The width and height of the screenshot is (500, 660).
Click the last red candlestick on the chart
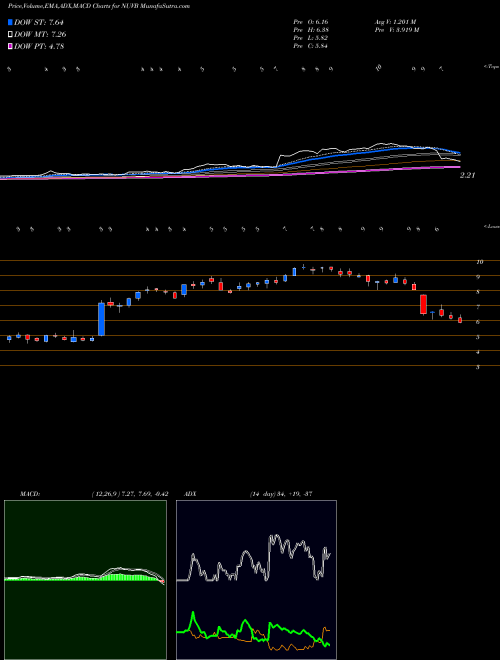point(460,320)
